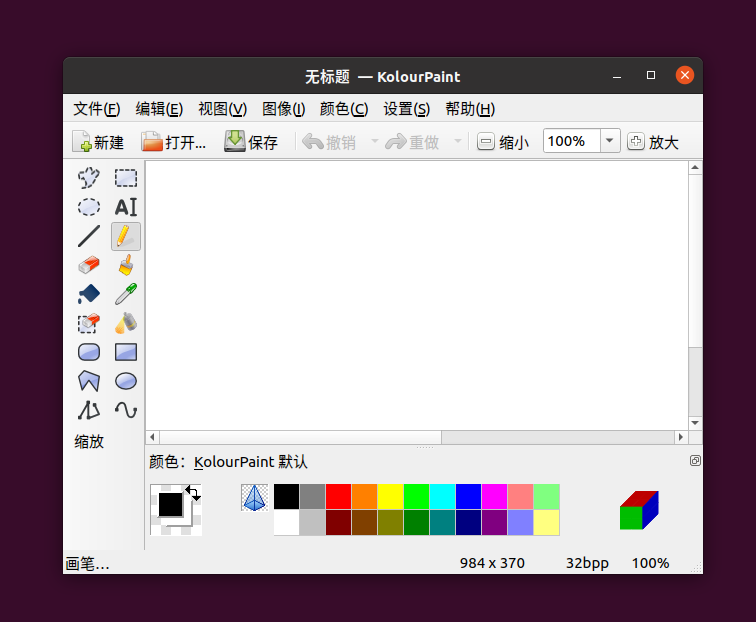Click the horizontal scrollbar right arrow

point(681,437)
